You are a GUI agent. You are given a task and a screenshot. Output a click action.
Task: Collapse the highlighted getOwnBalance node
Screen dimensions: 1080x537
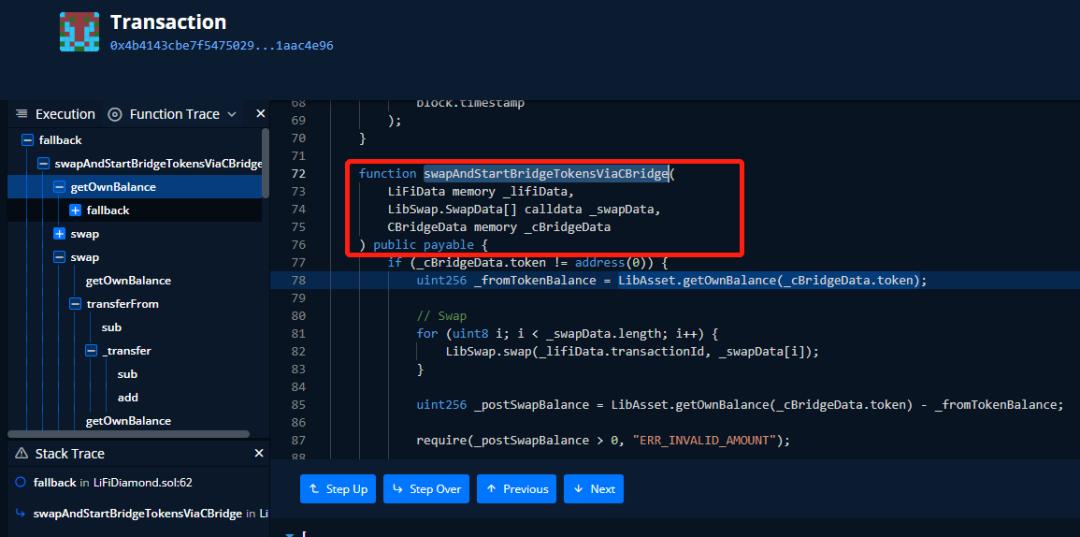click(x=59, y=187)
